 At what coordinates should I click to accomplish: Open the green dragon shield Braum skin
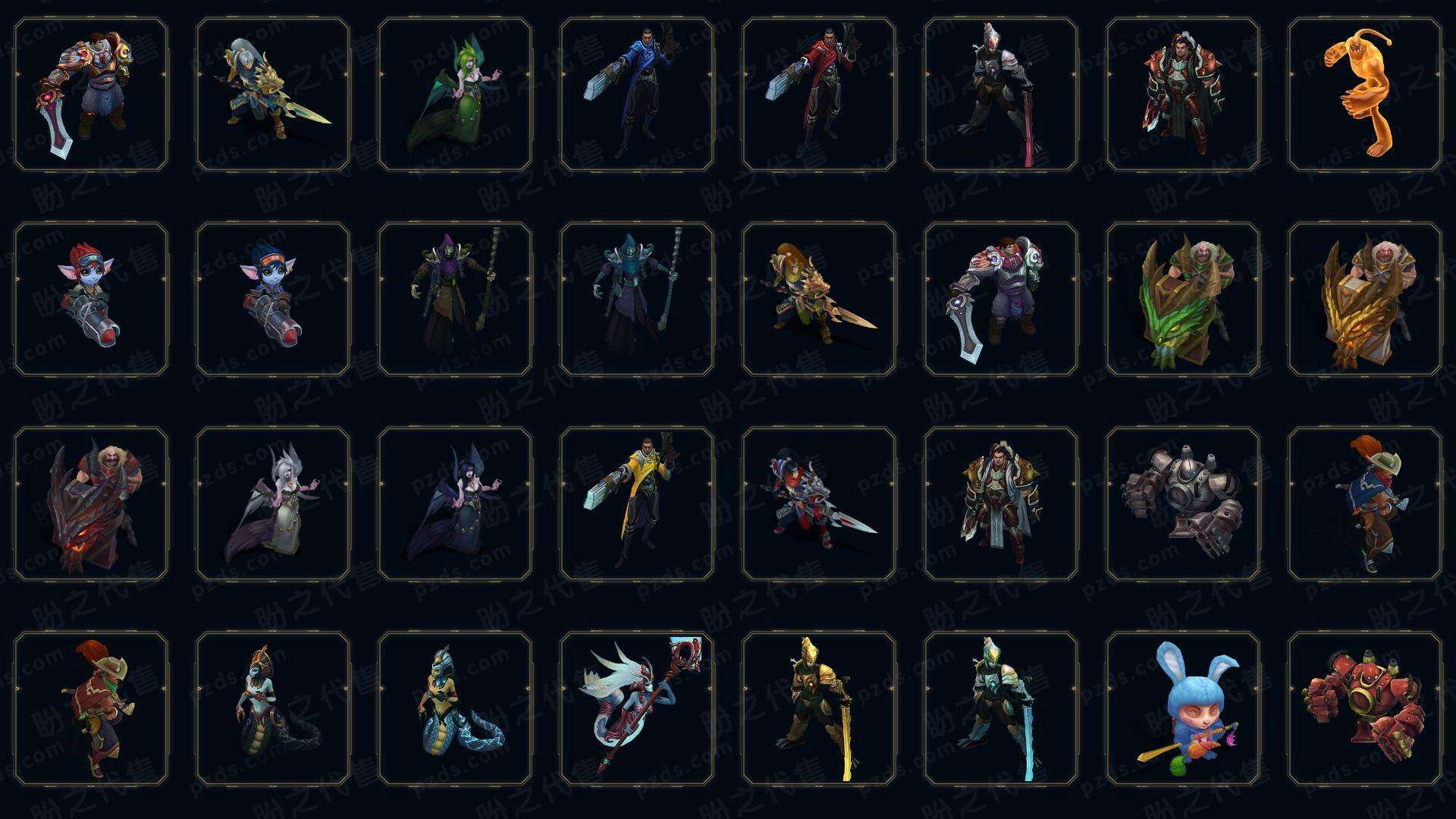(x=1182, y=300)
